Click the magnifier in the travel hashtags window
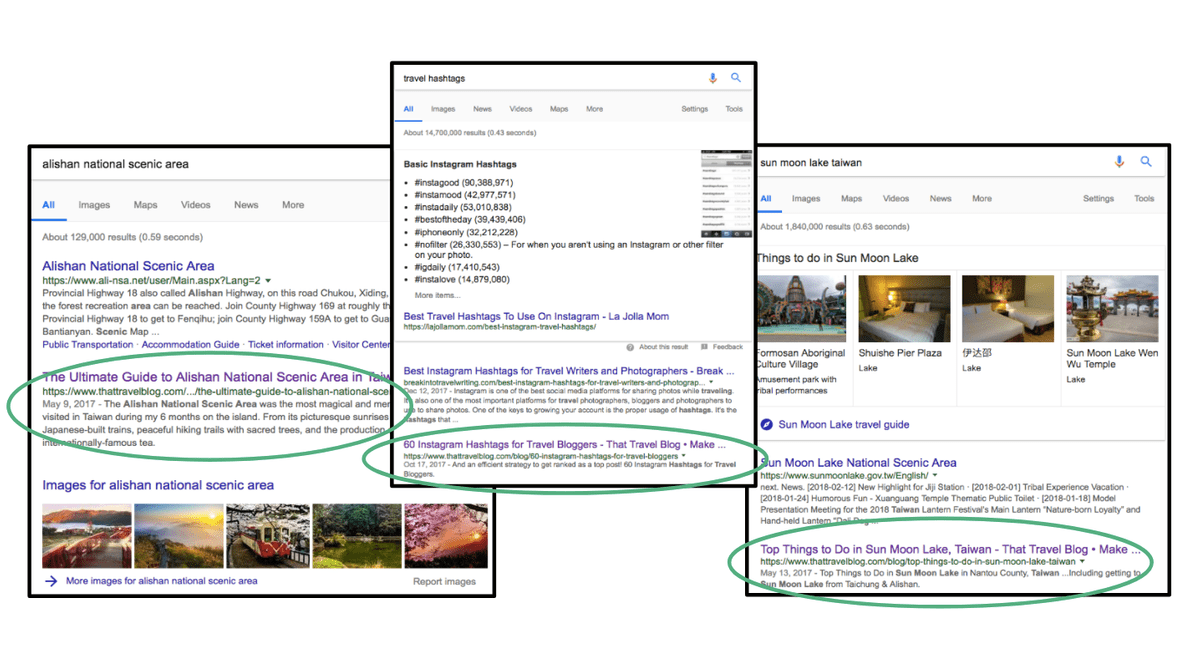 [736, 78]
